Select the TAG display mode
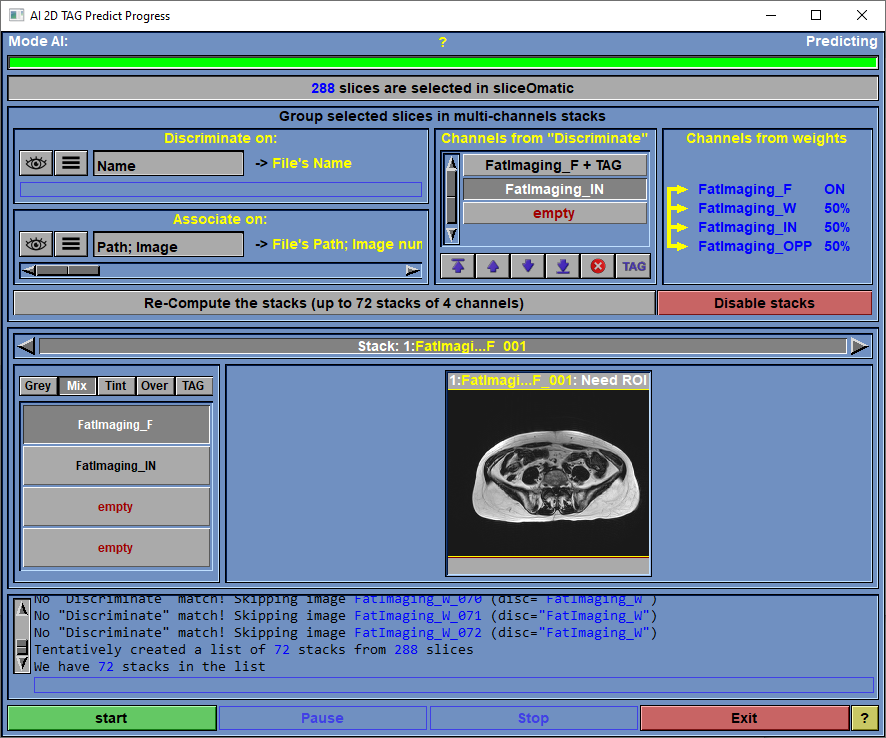 pos(193,385)
